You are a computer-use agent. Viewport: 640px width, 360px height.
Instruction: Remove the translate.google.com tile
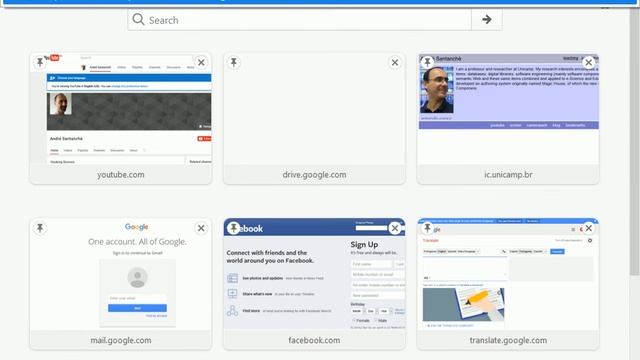click(589, 228)
